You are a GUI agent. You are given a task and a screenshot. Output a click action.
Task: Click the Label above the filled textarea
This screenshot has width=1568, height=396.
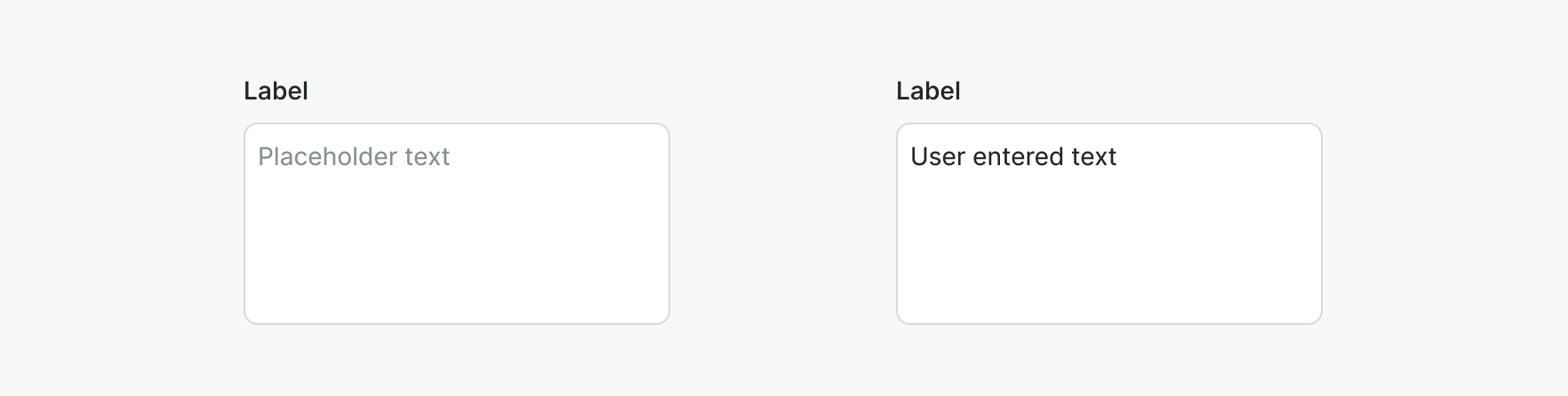[x=928, y=91]
